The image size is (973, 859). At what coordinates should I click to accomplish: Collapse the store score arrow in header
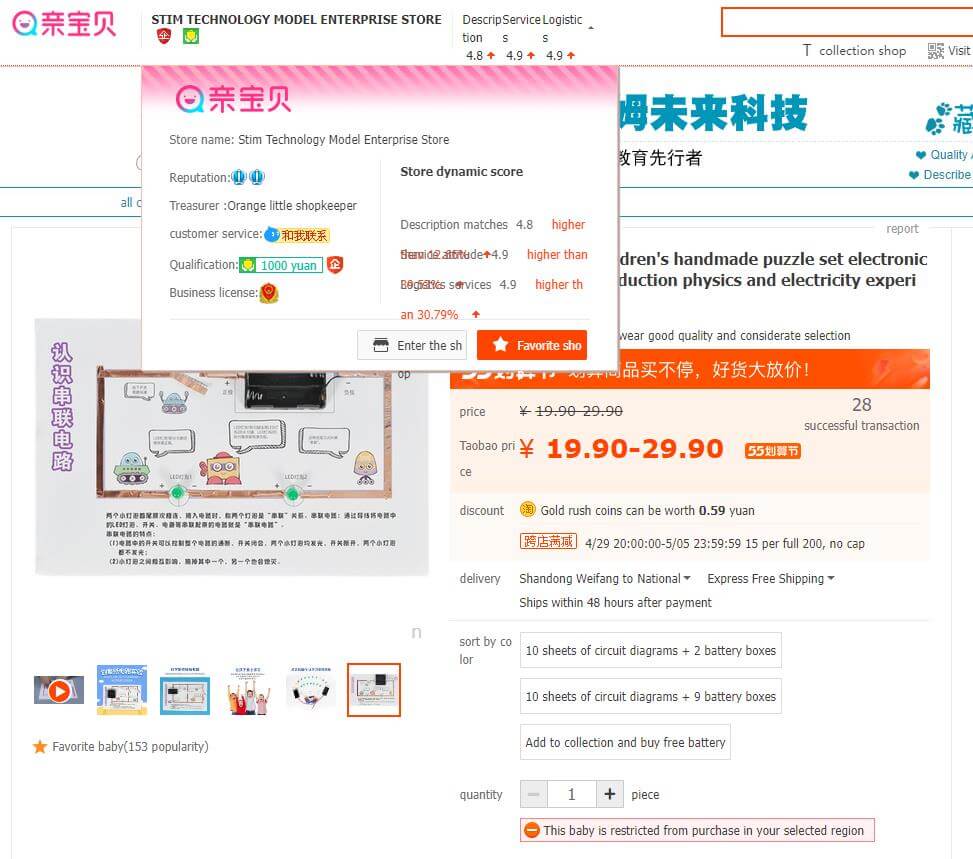(591, 28)
